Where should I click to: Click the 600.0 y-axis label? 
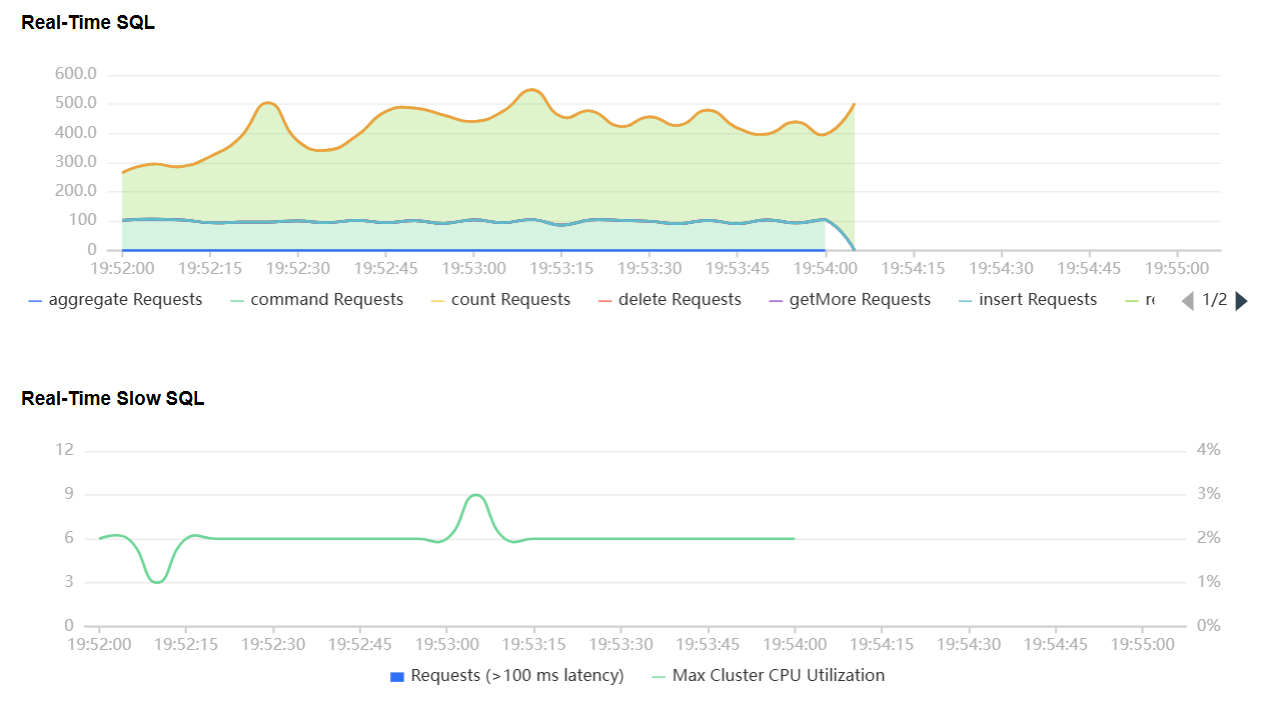coord(77,74)
